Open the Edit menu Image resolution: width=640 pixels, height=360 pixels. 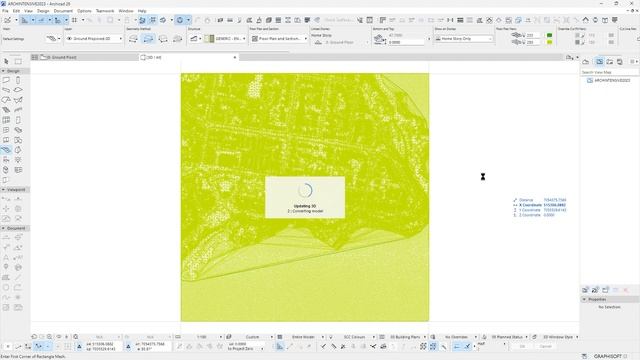tap(16, 11)
